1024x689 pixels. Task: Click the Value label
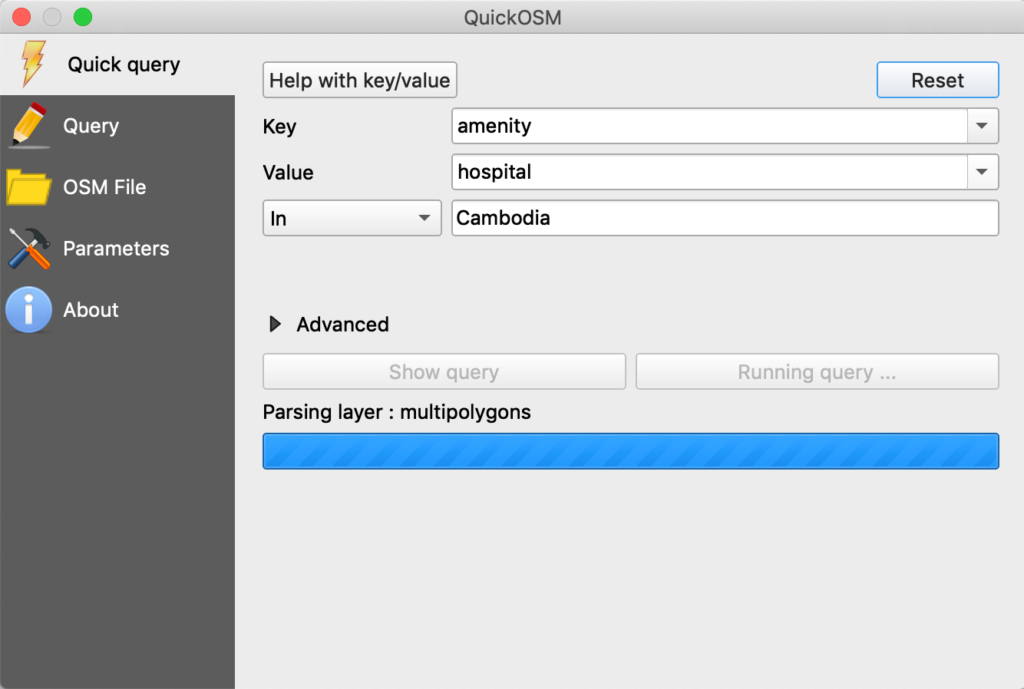coord(288,172)
